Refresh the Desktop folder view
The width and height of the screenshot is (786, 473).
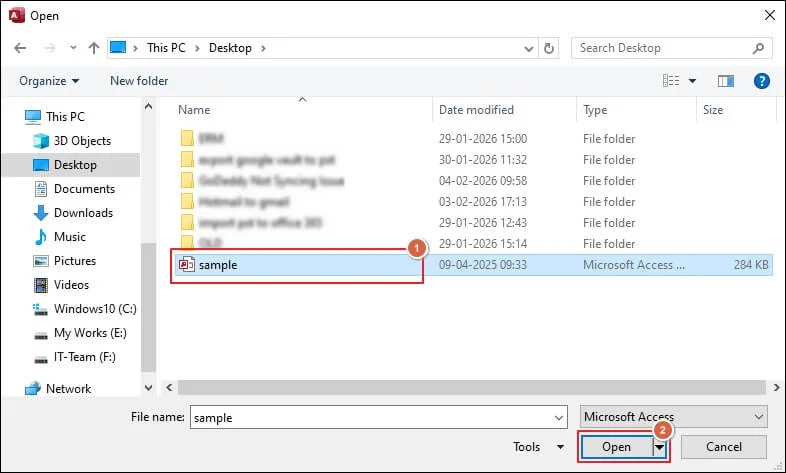click(x=549, y=49)
